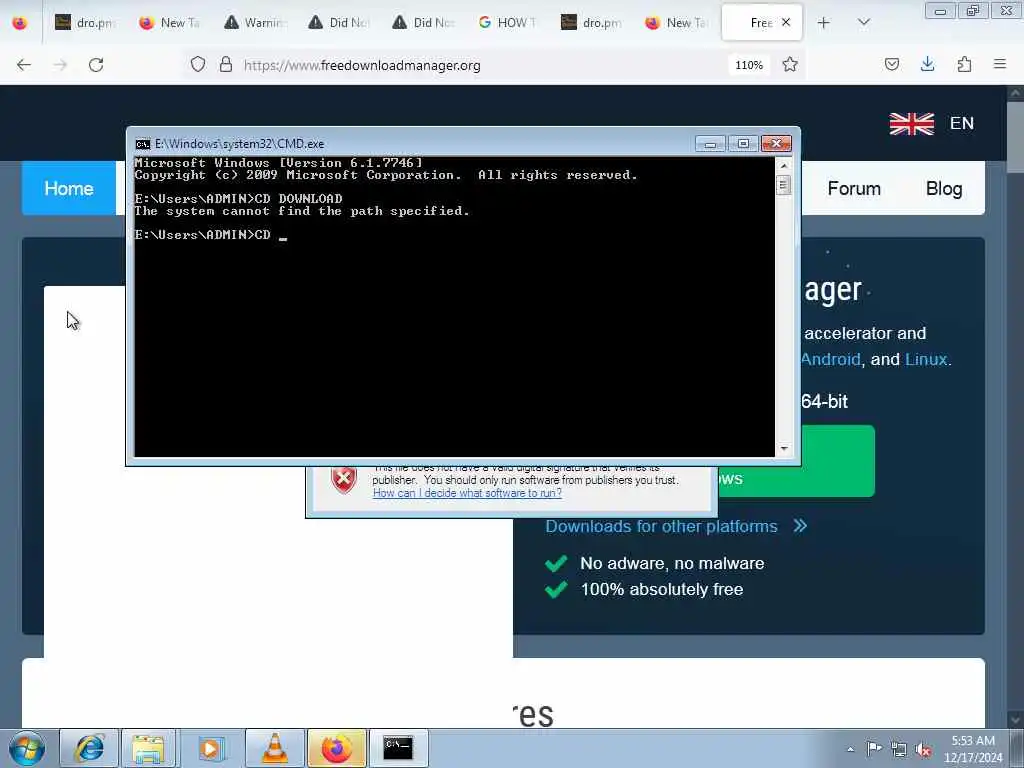Open the Save to Pocket icon
Viewport: 1024px width, 768px height.
click(892, 64)
